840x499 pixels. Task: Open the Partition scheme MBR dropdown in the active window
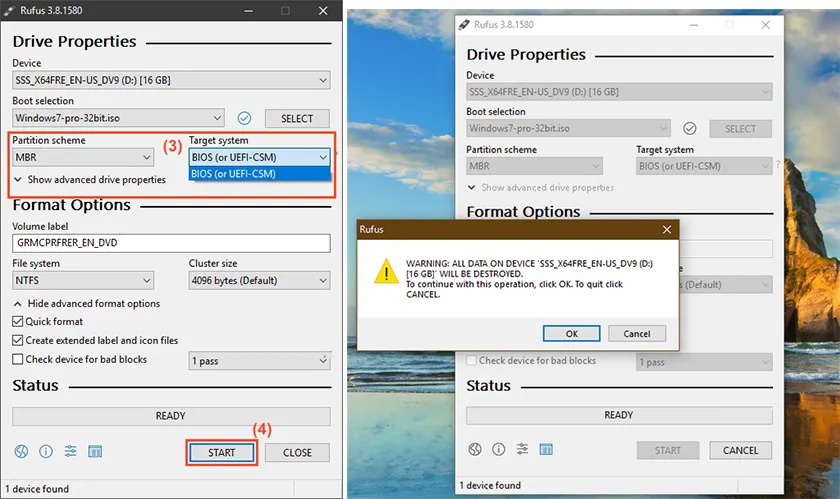coord(82,157)
